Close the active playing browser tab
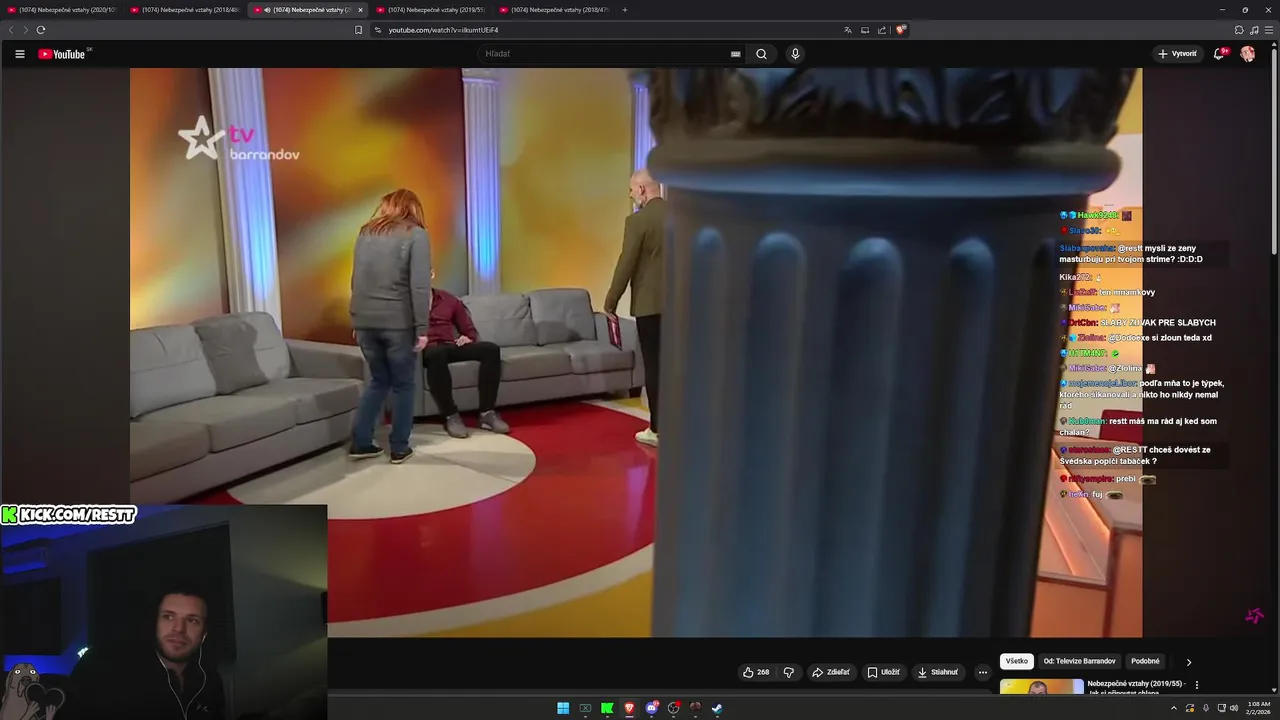1280x720 pixels. click(360, 10)
